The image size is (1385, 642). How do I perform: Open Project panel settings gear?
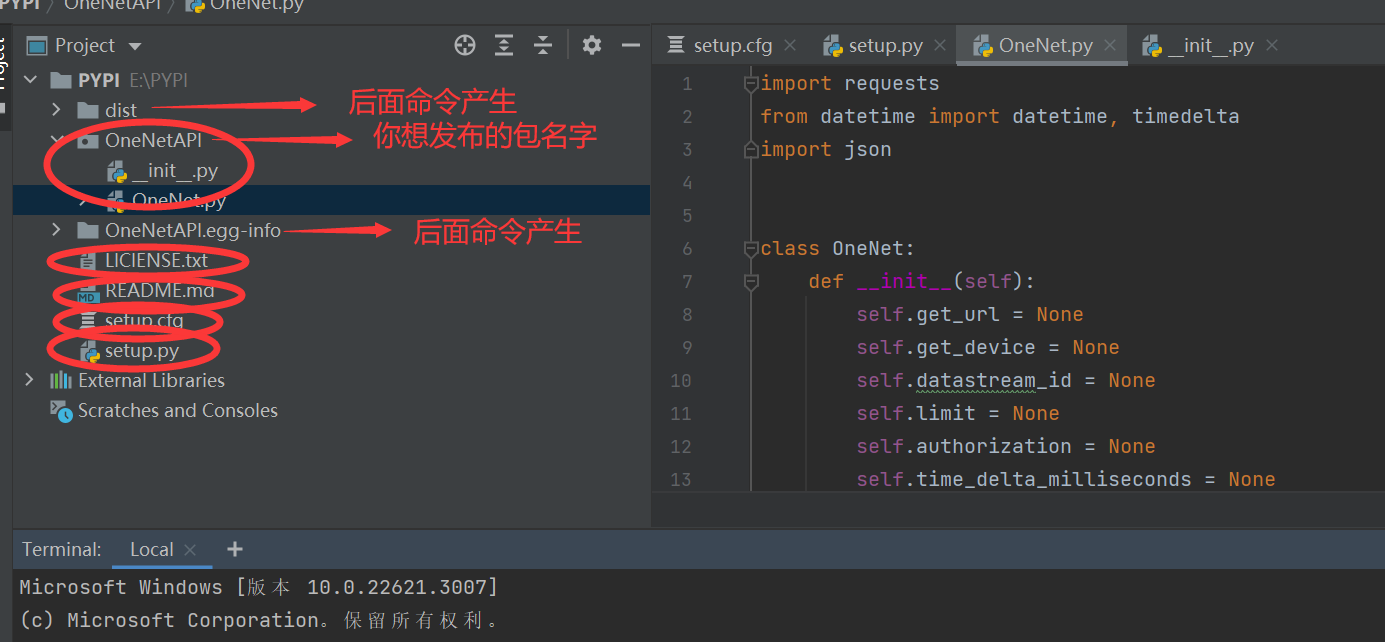[592, 45]
